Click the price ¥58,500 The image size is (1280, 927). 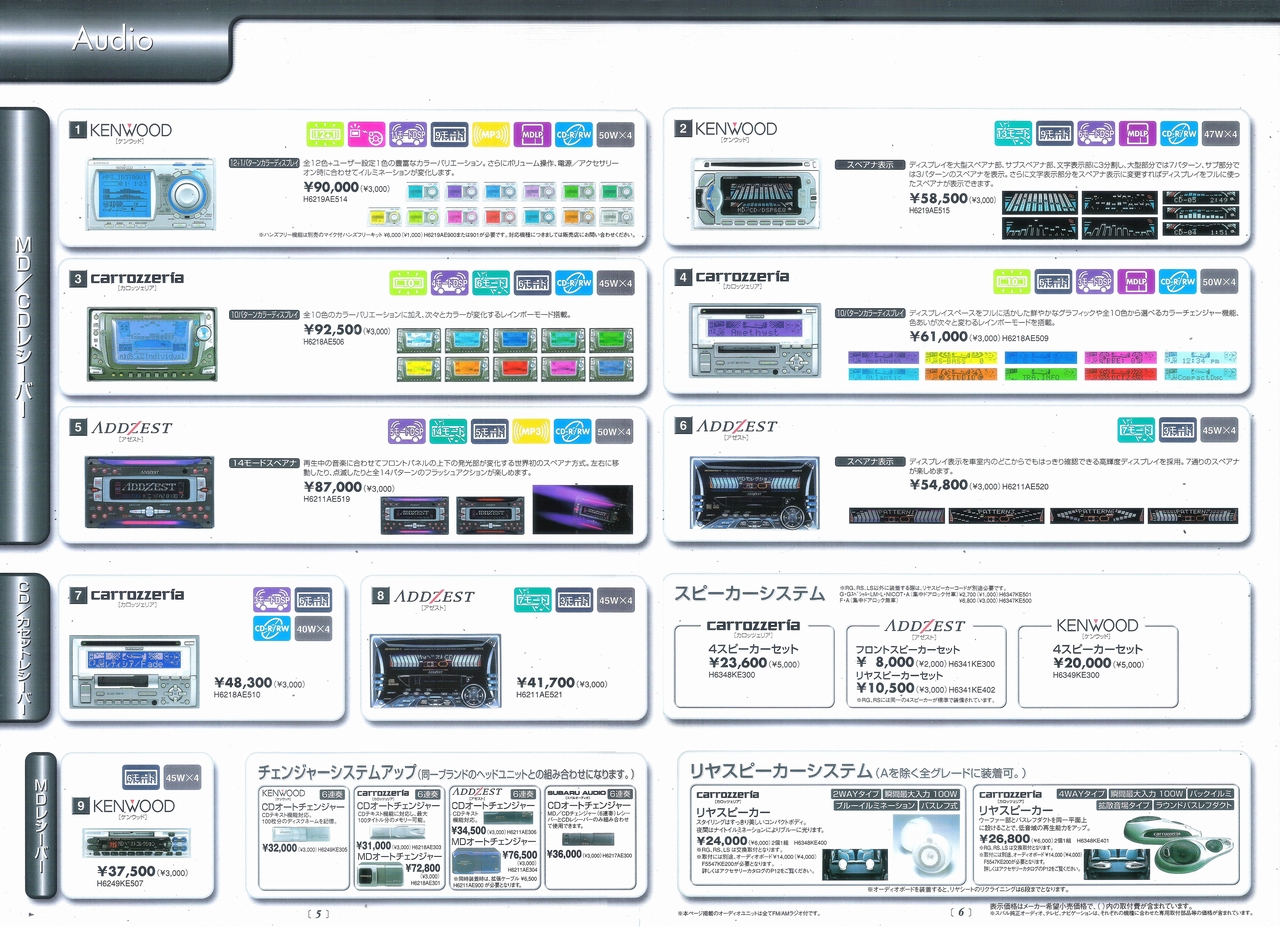click(x=939, y=199)
